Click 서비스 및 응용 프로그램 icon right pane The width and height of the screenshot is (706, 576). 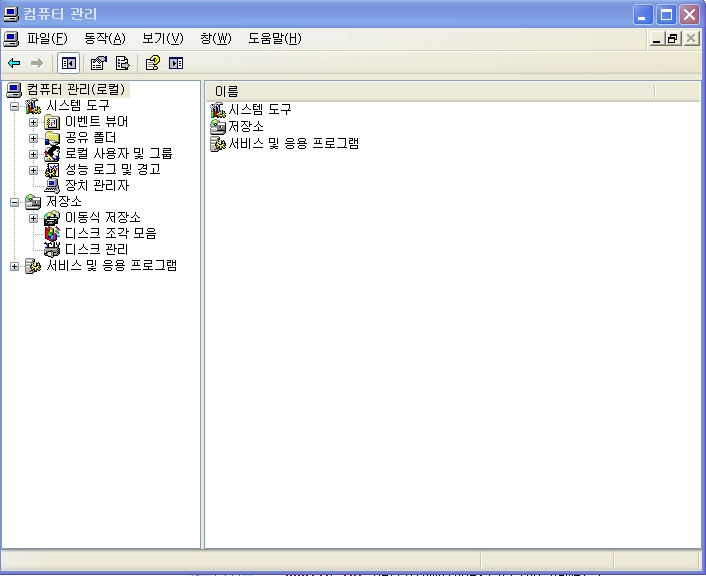pyautogui.click(x=218, y=144)
